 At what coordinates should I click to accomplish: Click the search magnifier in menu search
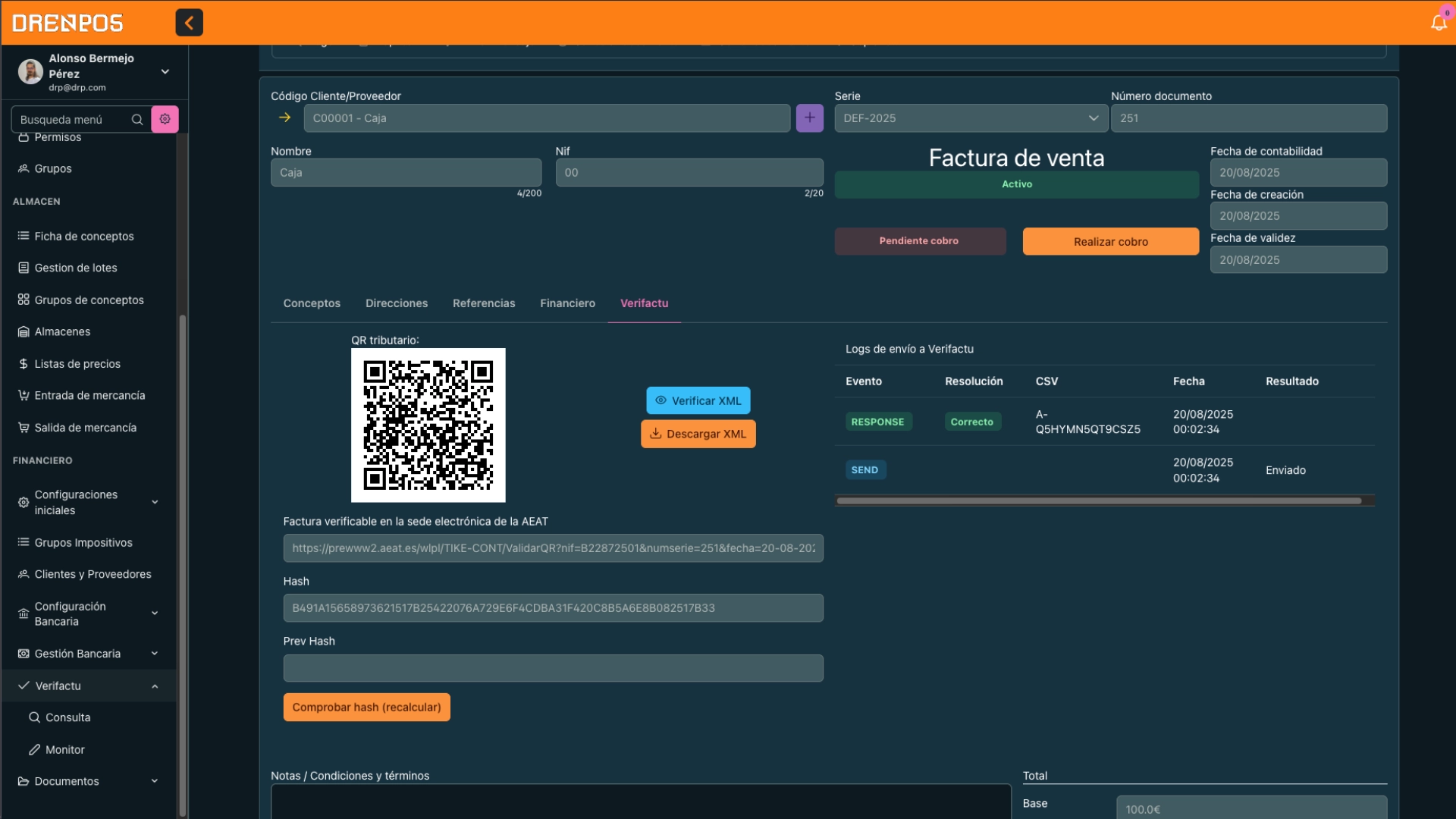pyautogui.click(x=137, y=120)
